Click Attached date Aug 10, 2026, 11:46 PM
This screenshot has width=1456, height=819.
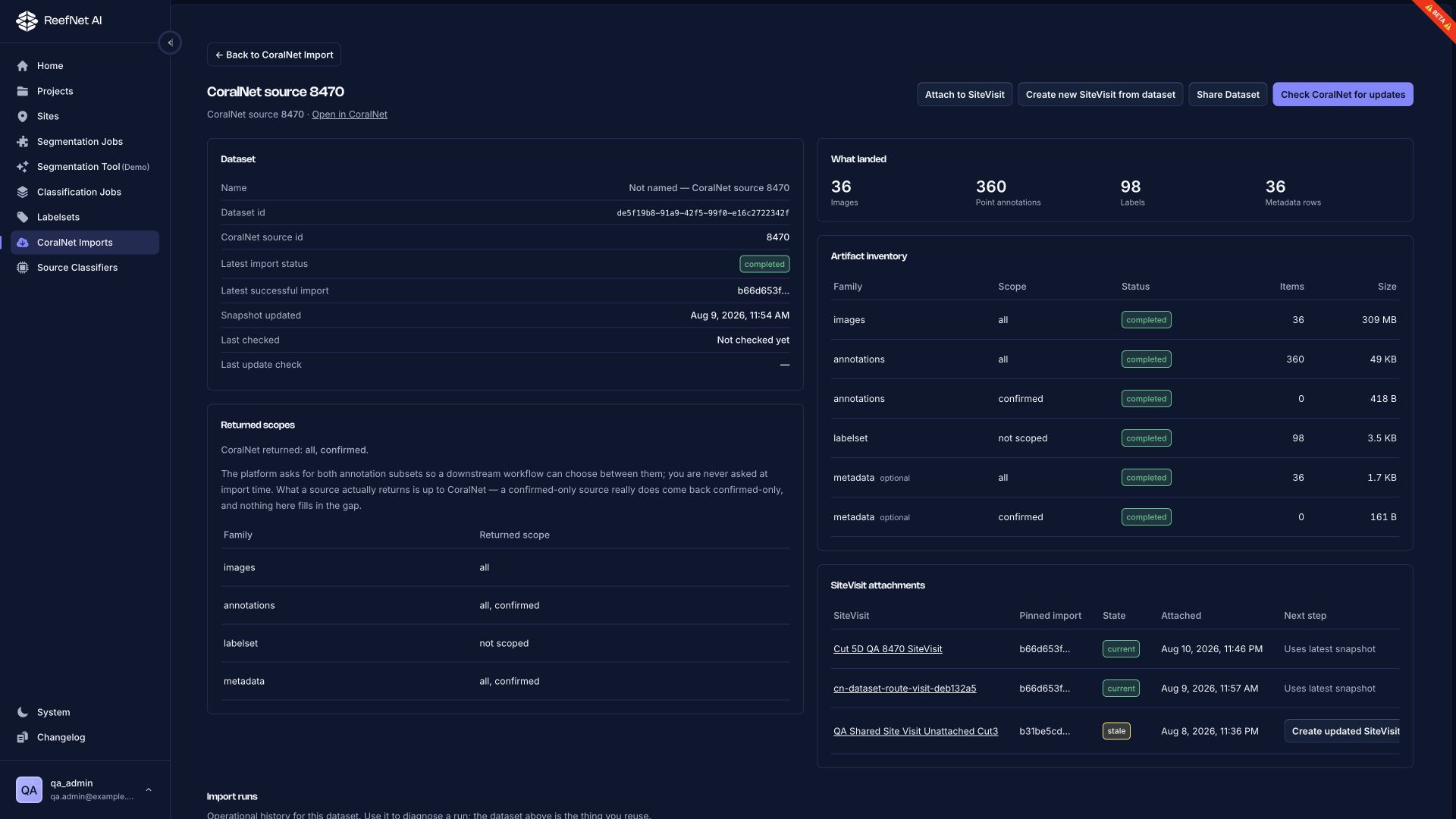(x=1211, y=649)
